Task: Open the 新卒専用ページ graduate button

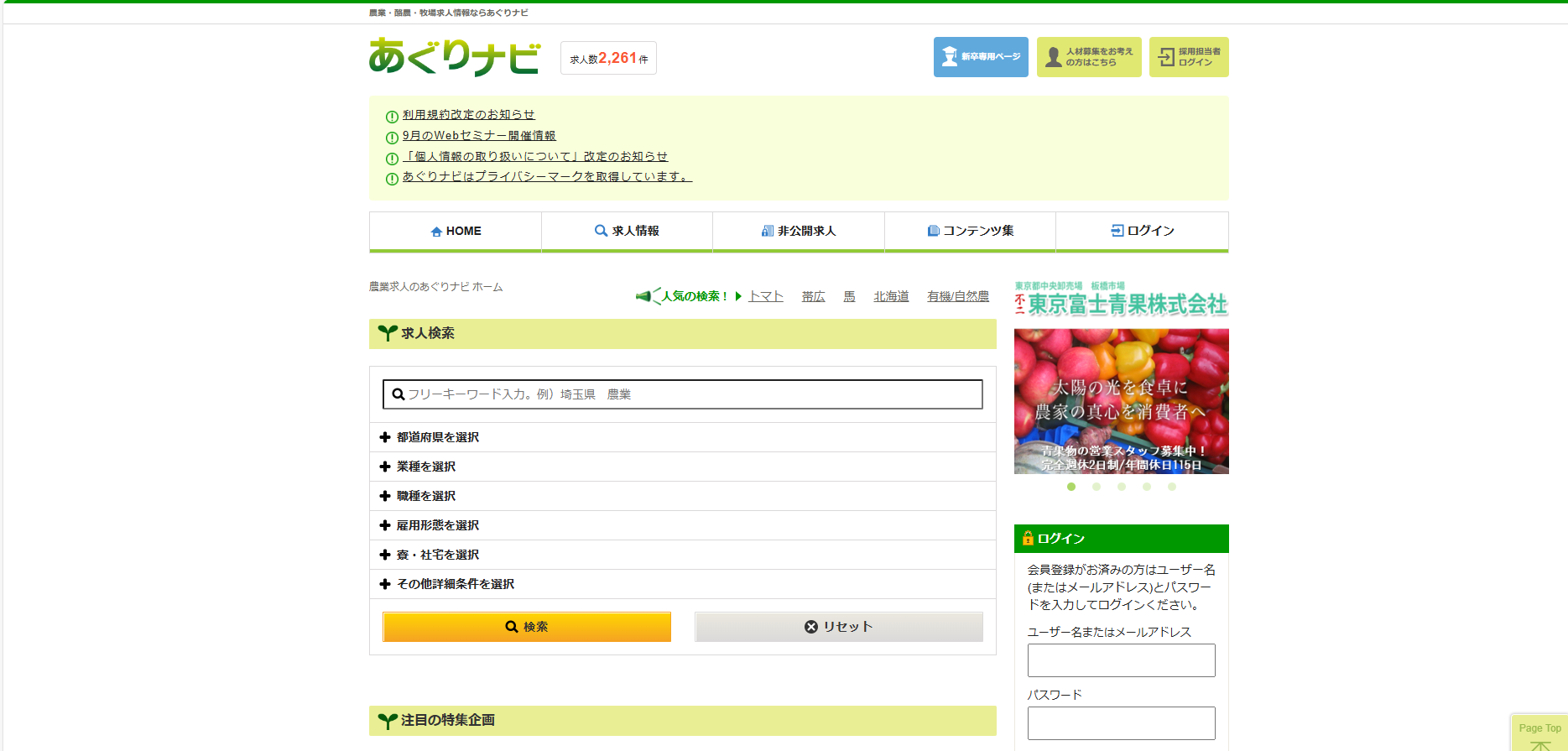Action: coord(980,57)
